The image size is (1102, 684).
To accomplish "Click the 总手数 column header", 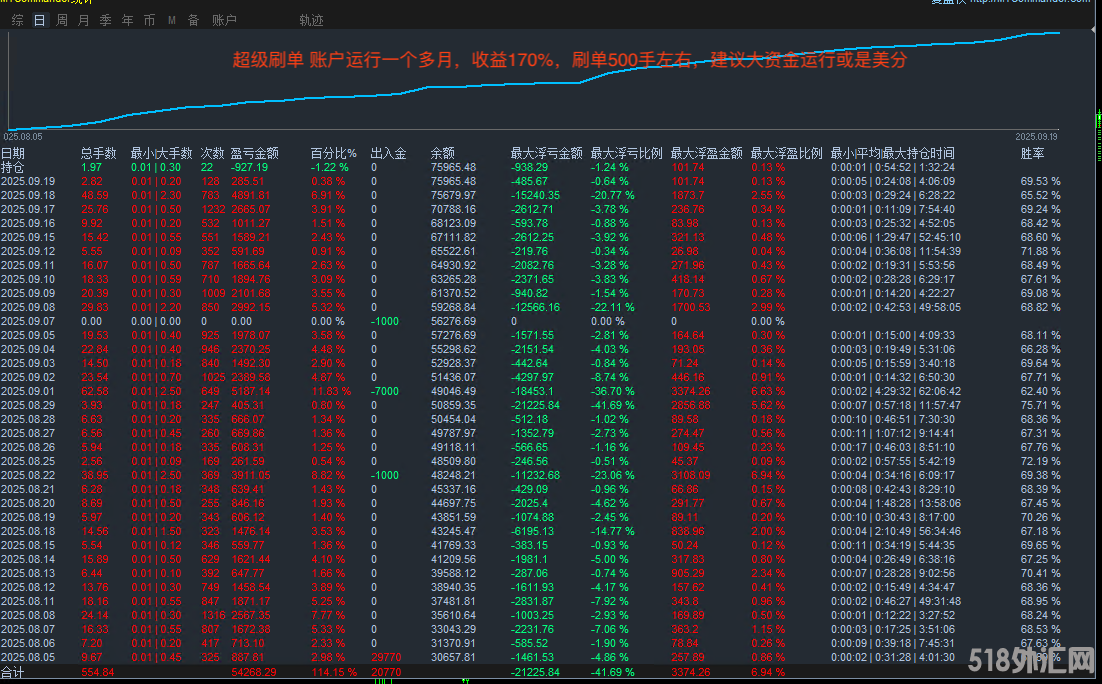I will click(98, 153).
